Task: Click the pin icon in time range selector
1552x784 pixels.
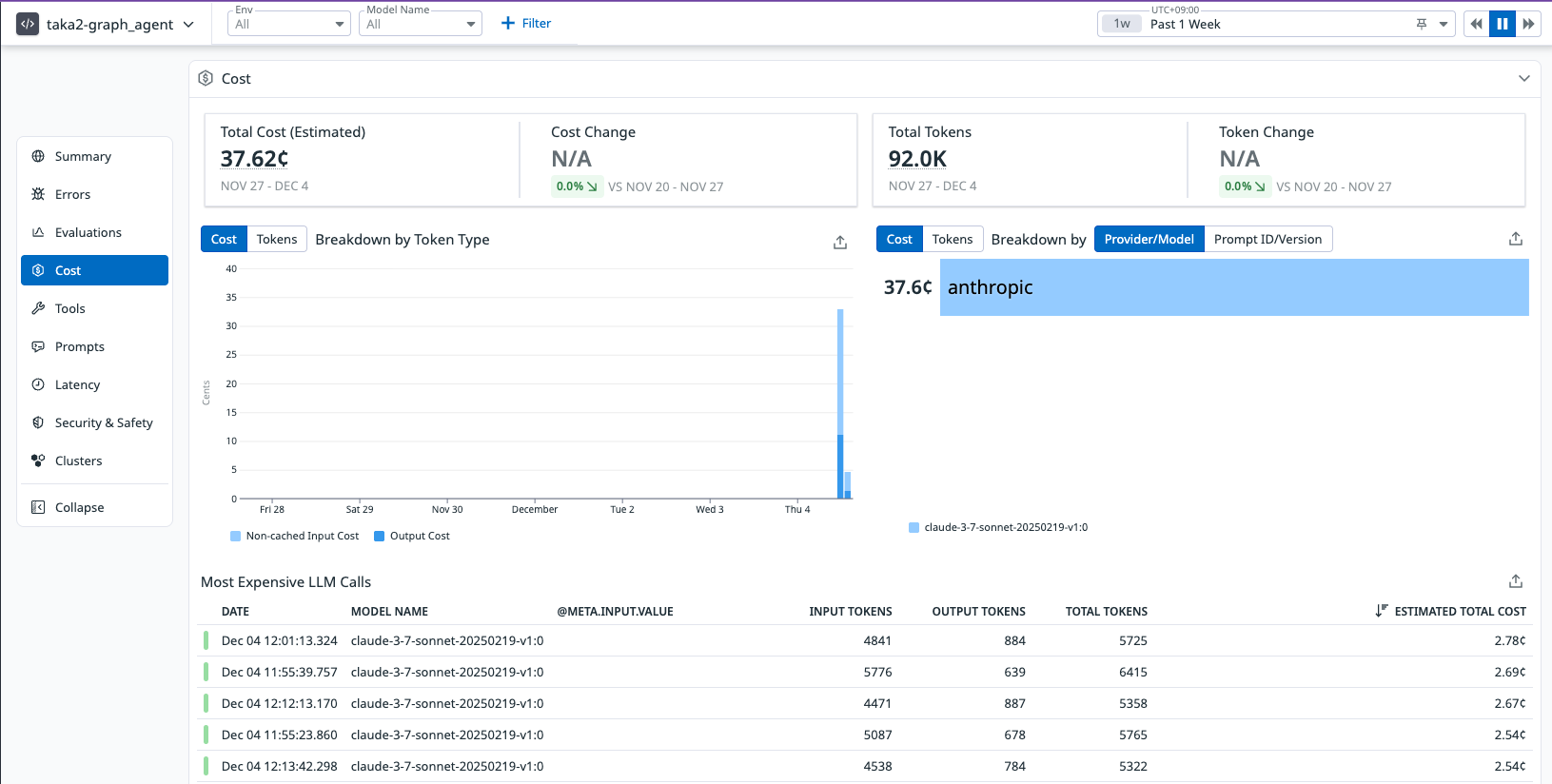Action: [x=1422, y=25]
